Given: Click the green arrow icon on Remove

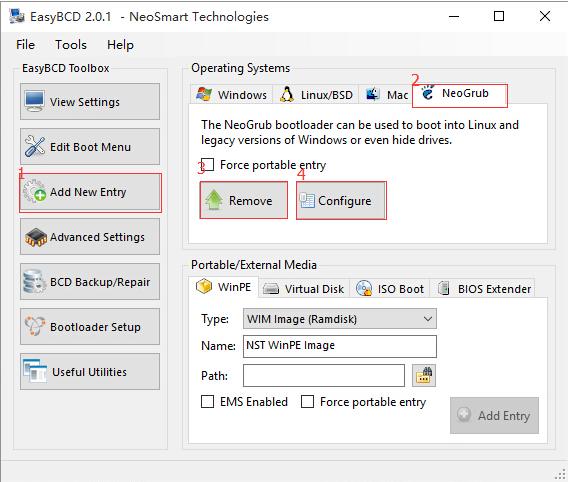Looking at the screenshot, I should pyautogui.click(x=214, y=200).
